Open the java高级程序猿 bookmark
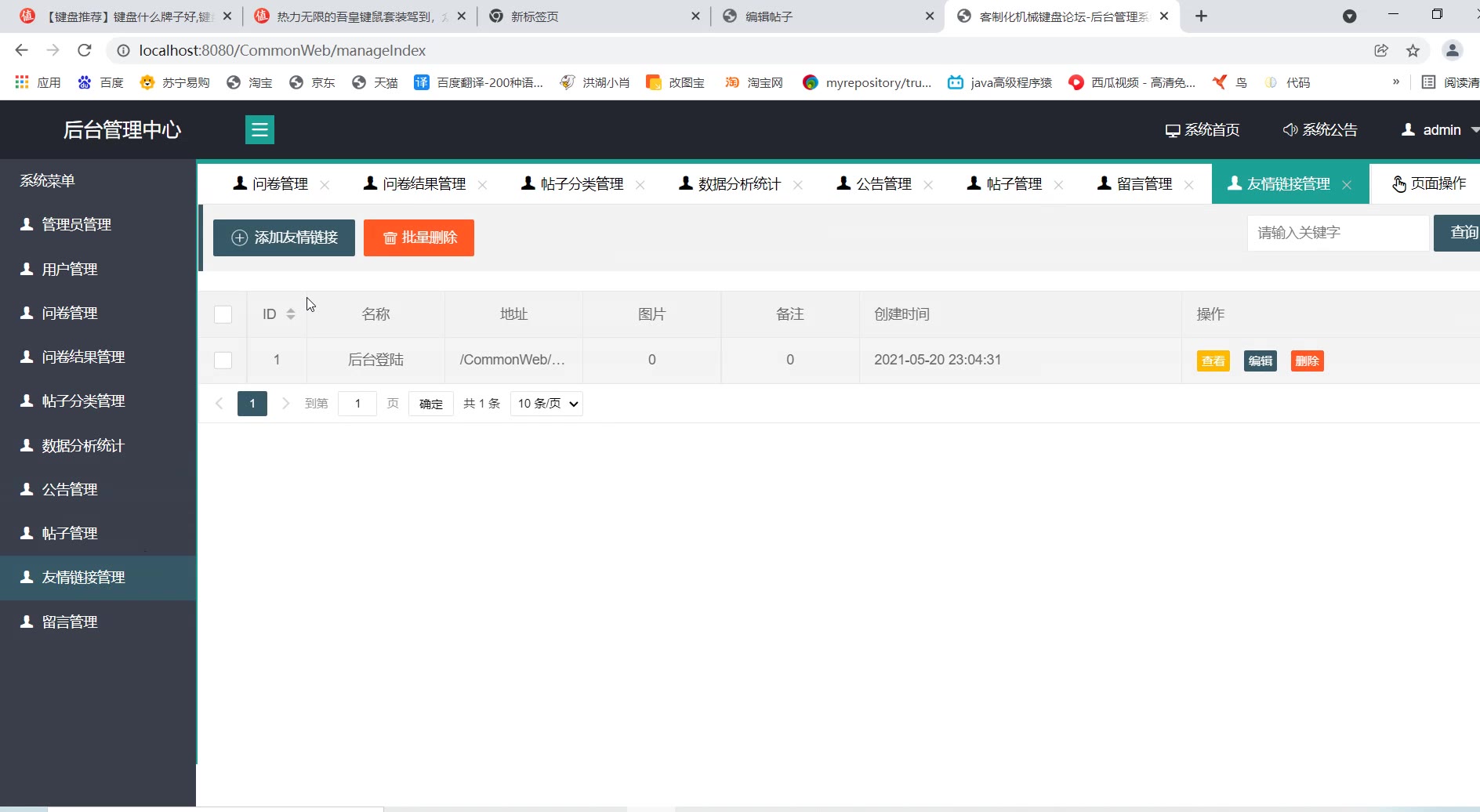Image resolution: width=1480 pixels, height=812 pixels. pos(1000,82)
